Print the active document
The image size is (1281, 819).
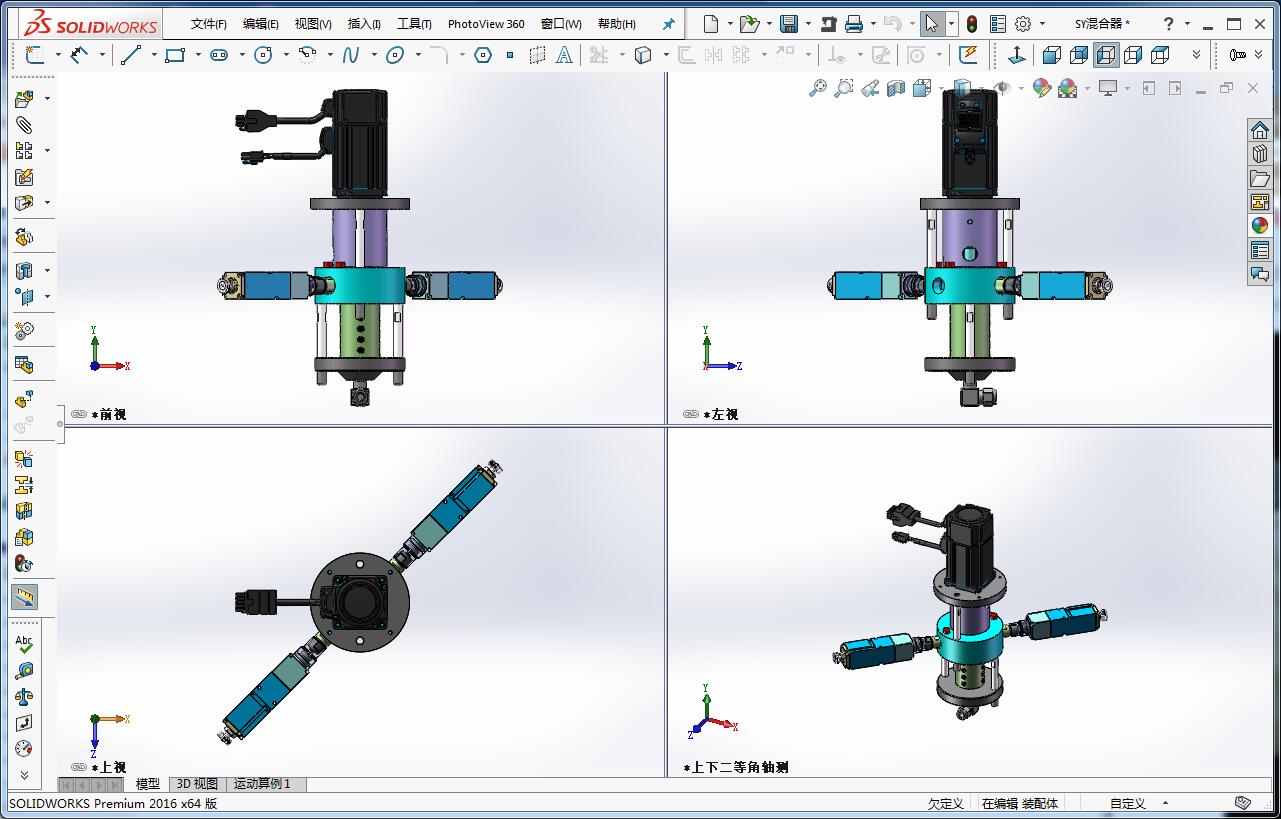pyautogui.click(x=853, y=24)
